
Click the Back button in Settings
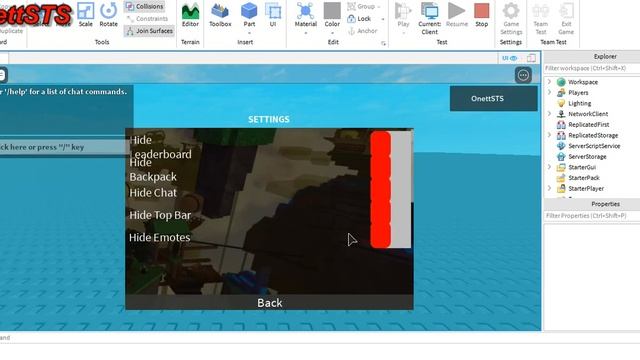point(269,302)
